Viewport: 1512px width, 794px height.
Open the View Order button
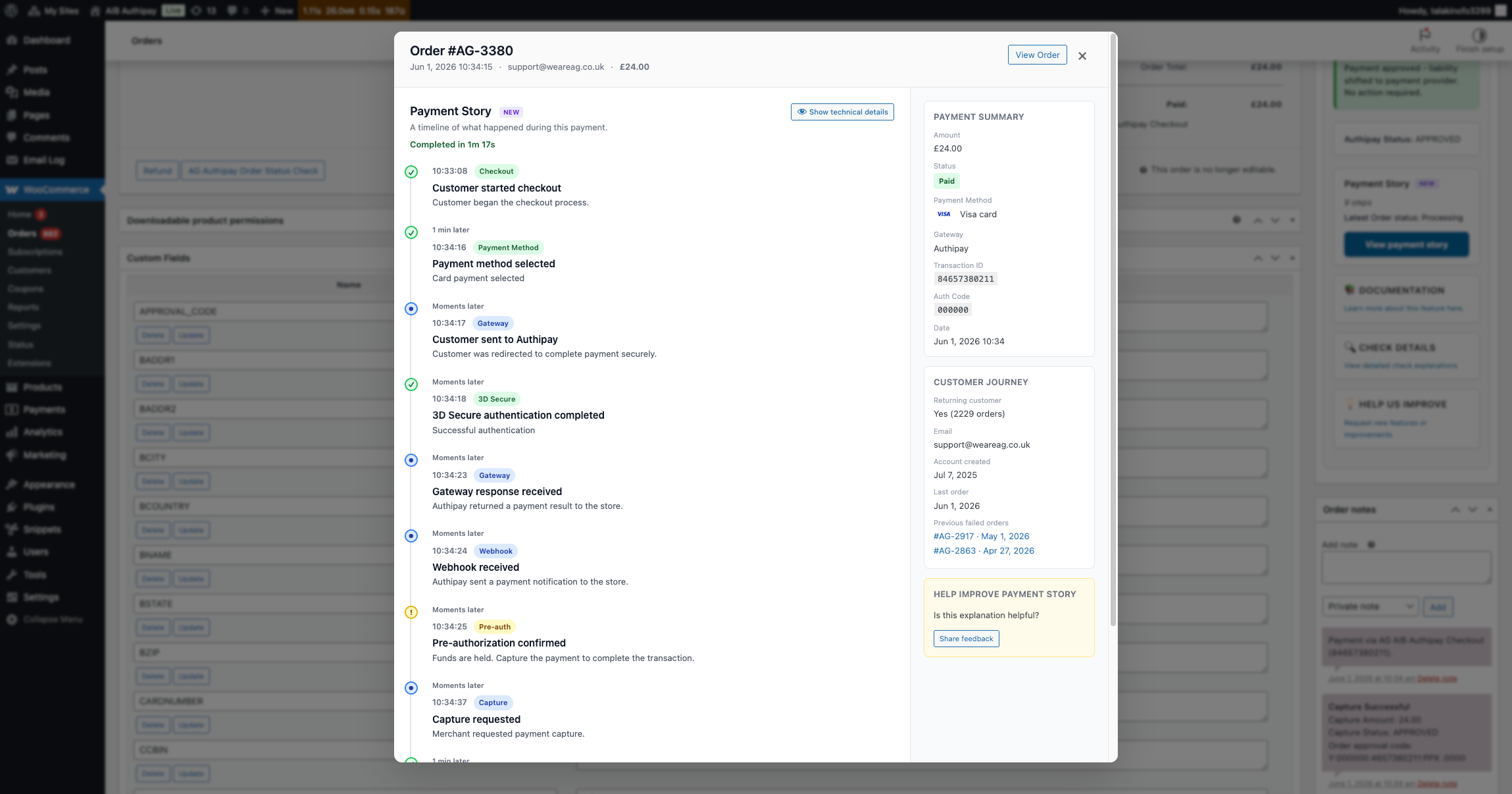click(x=1038, y=55)
